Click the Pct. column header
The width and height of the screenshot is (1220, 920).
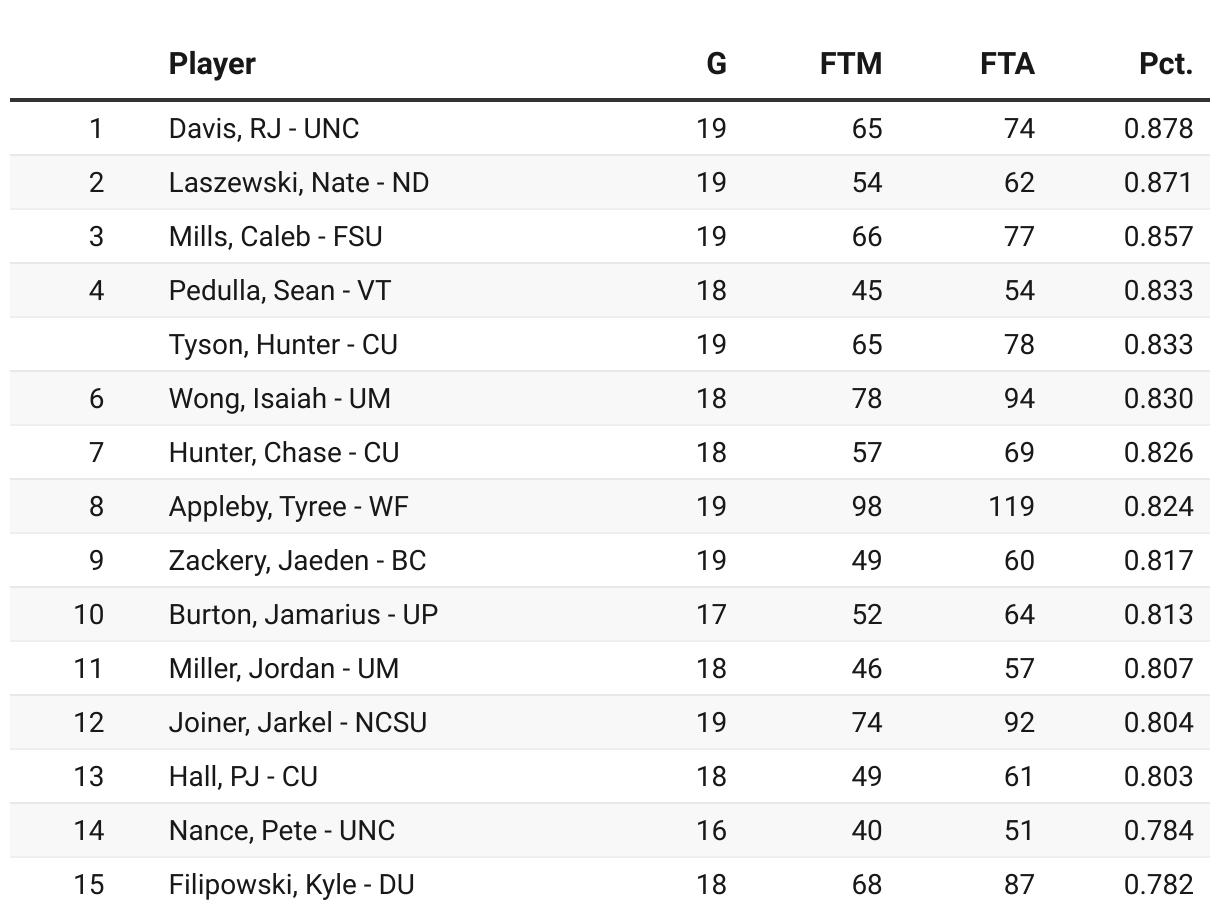click(x=1165, y=64)
